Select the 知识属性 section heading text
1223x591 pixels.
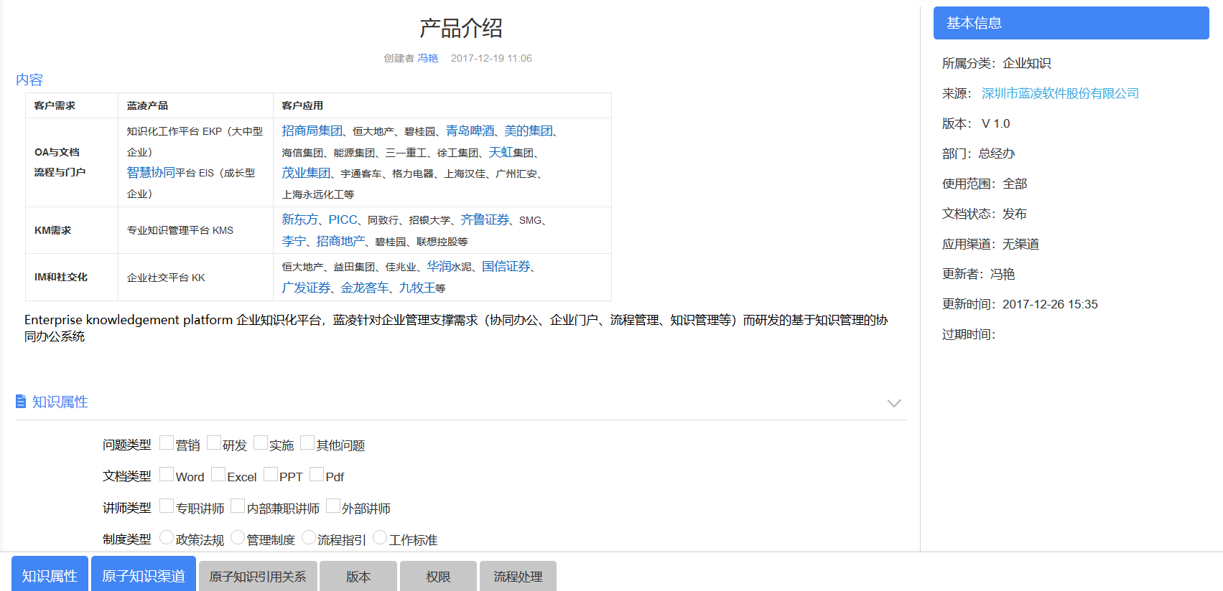60,402
